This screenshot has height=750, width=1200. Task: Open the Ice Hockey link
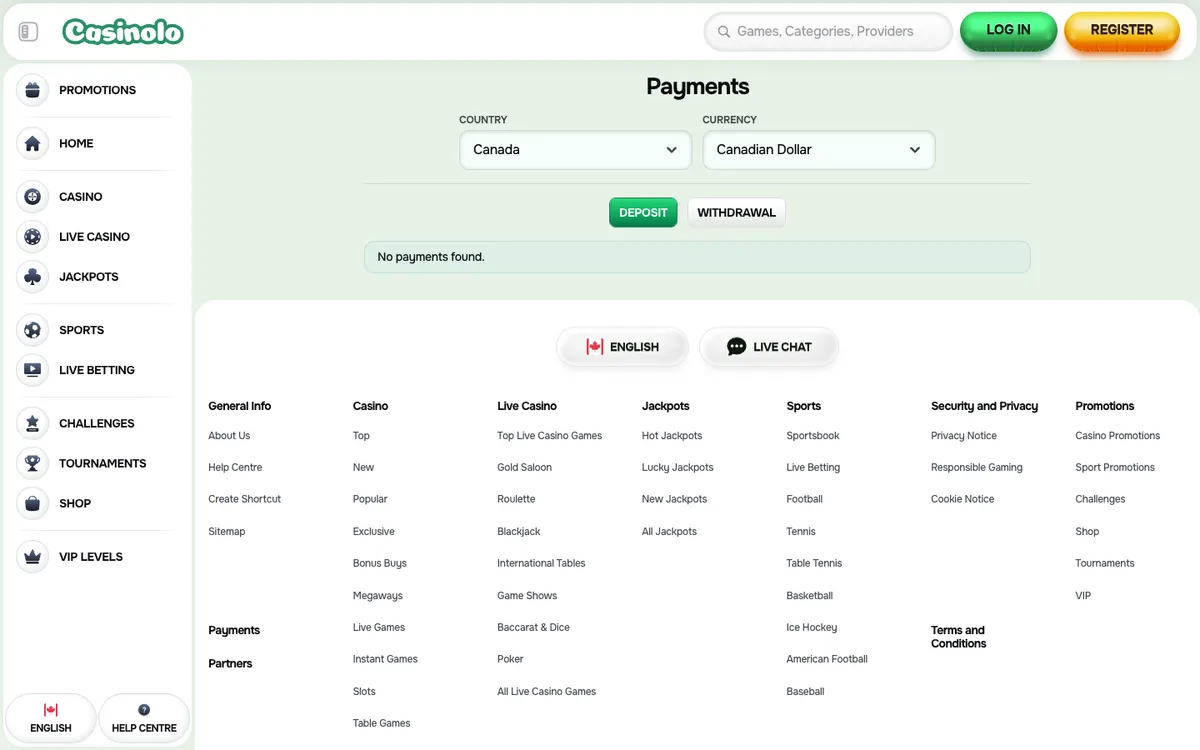(812, 628)
